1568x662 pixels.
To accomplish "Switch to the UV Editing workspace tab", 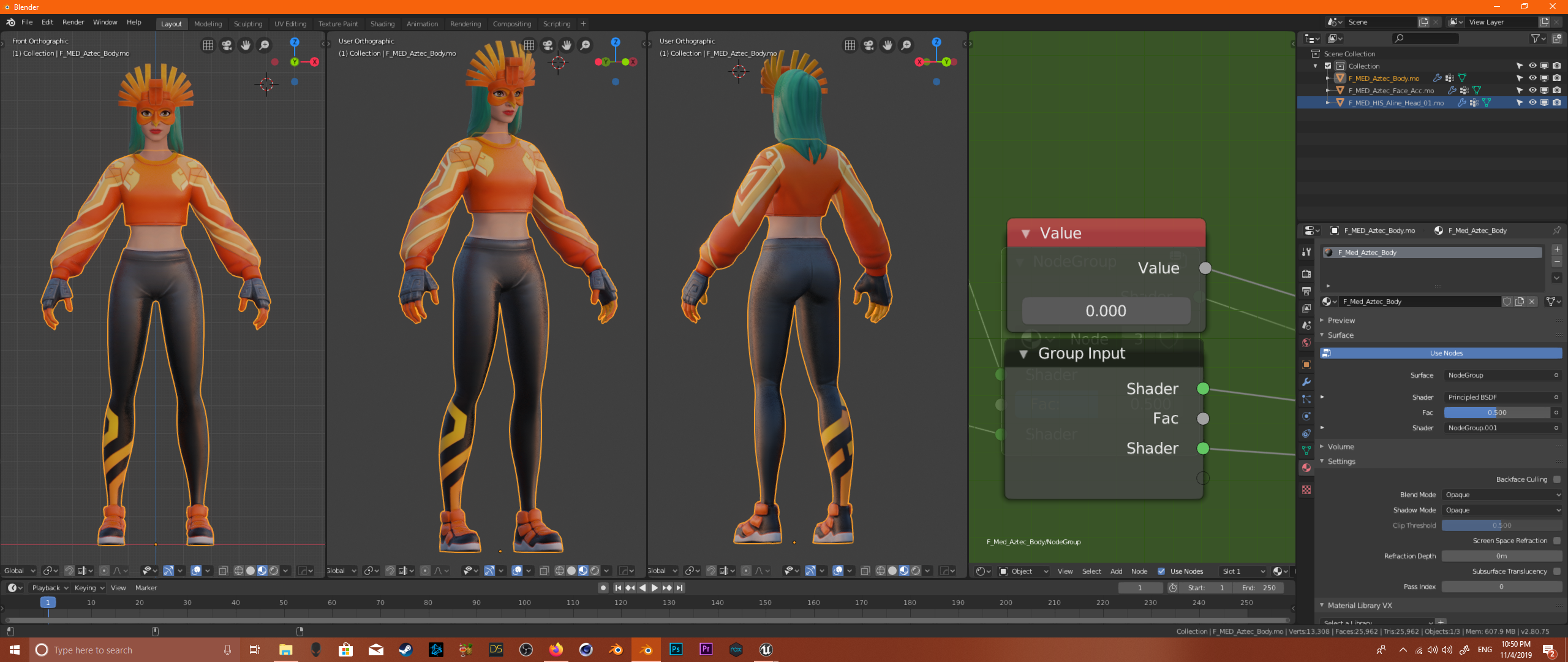I will tap(290, 24).
